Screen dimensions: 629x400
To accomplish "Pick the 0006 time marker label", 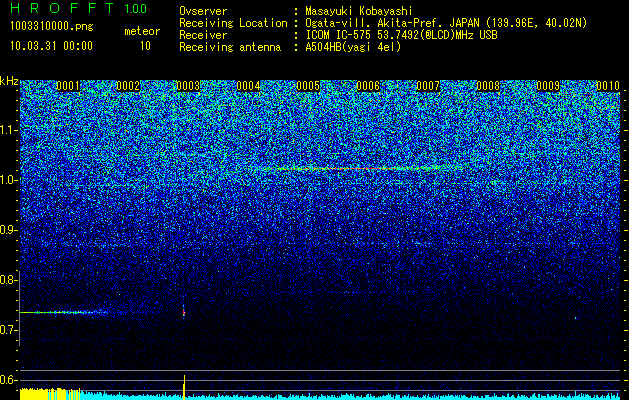I will pyautogui.click(x=368, y=86).
